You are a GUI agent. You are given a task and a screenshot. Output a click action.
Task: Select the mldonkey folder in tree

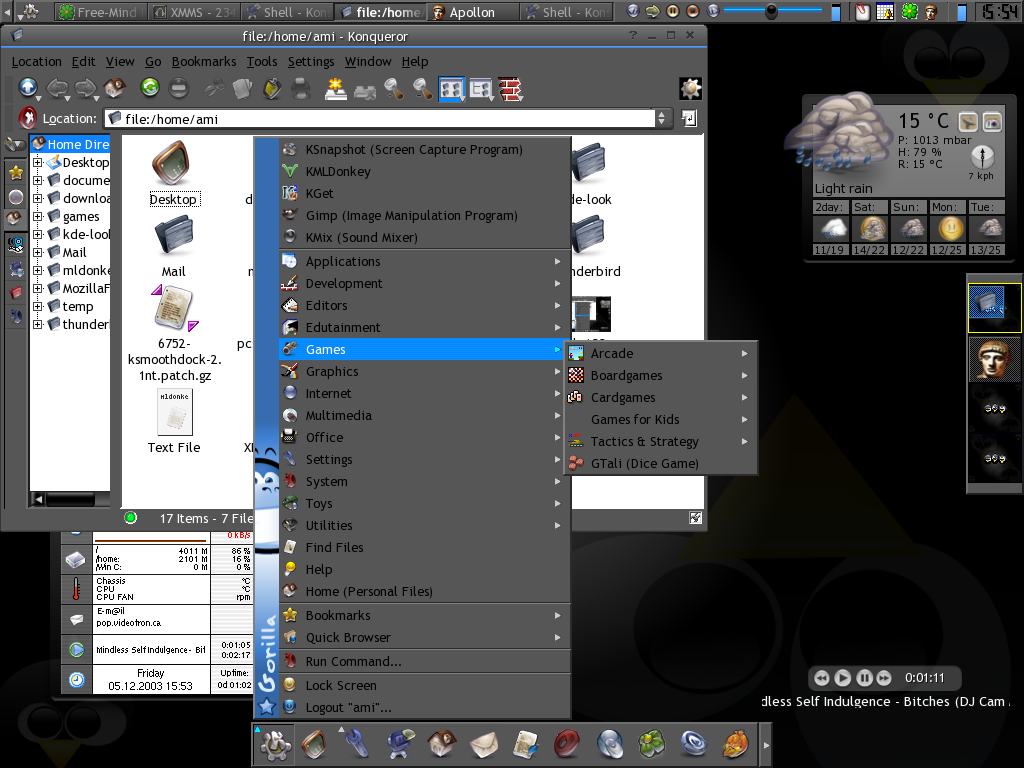pos(79,270)
